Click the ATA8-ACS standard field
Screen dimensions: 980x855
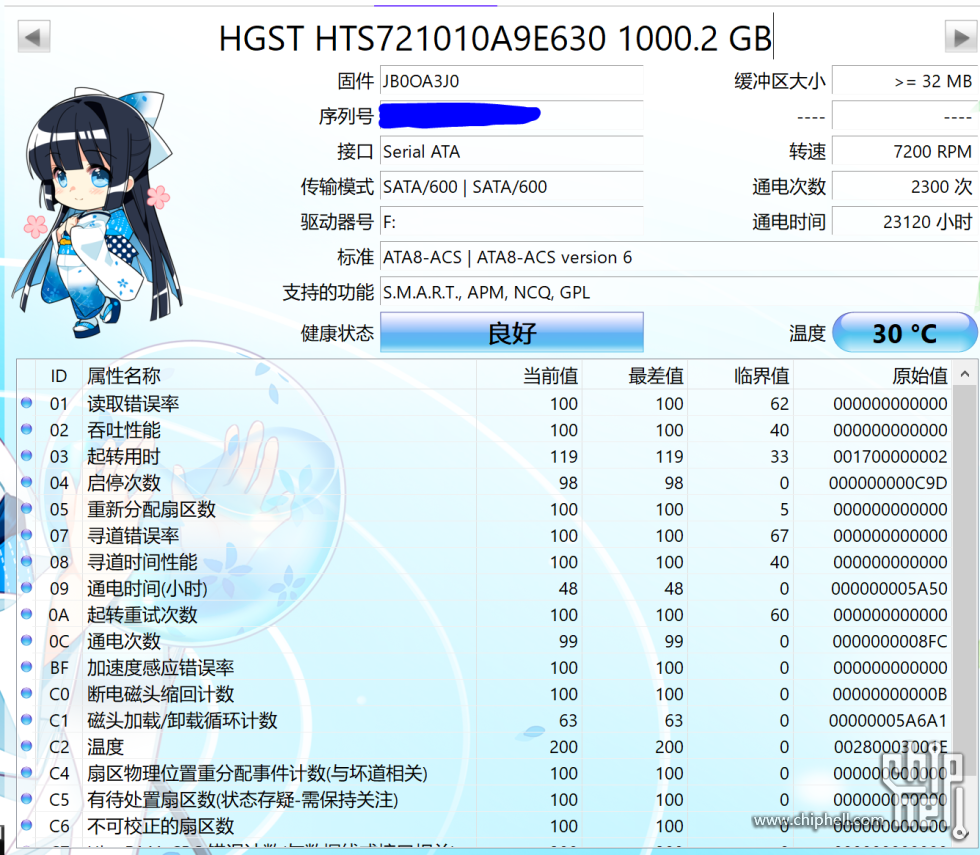pos(679,257)
